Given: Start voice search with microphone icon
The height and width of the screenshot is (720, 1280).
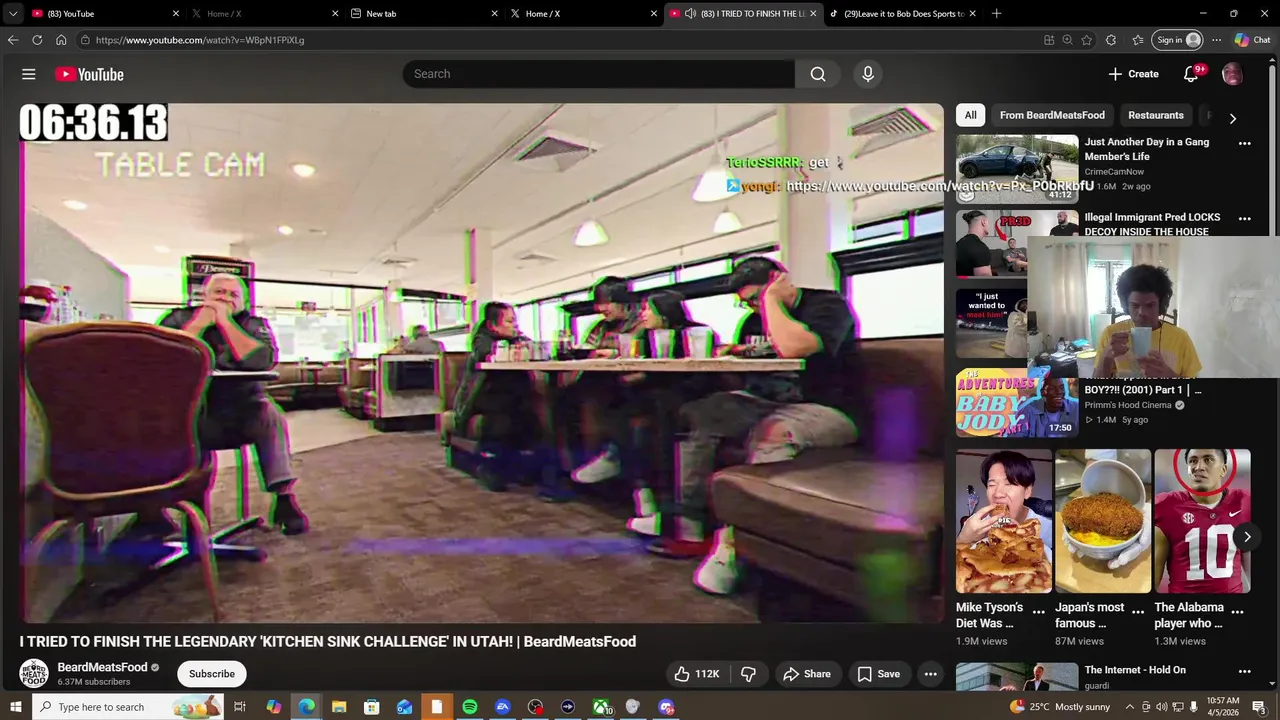Looking at the screenshot, I should (868, 74).
